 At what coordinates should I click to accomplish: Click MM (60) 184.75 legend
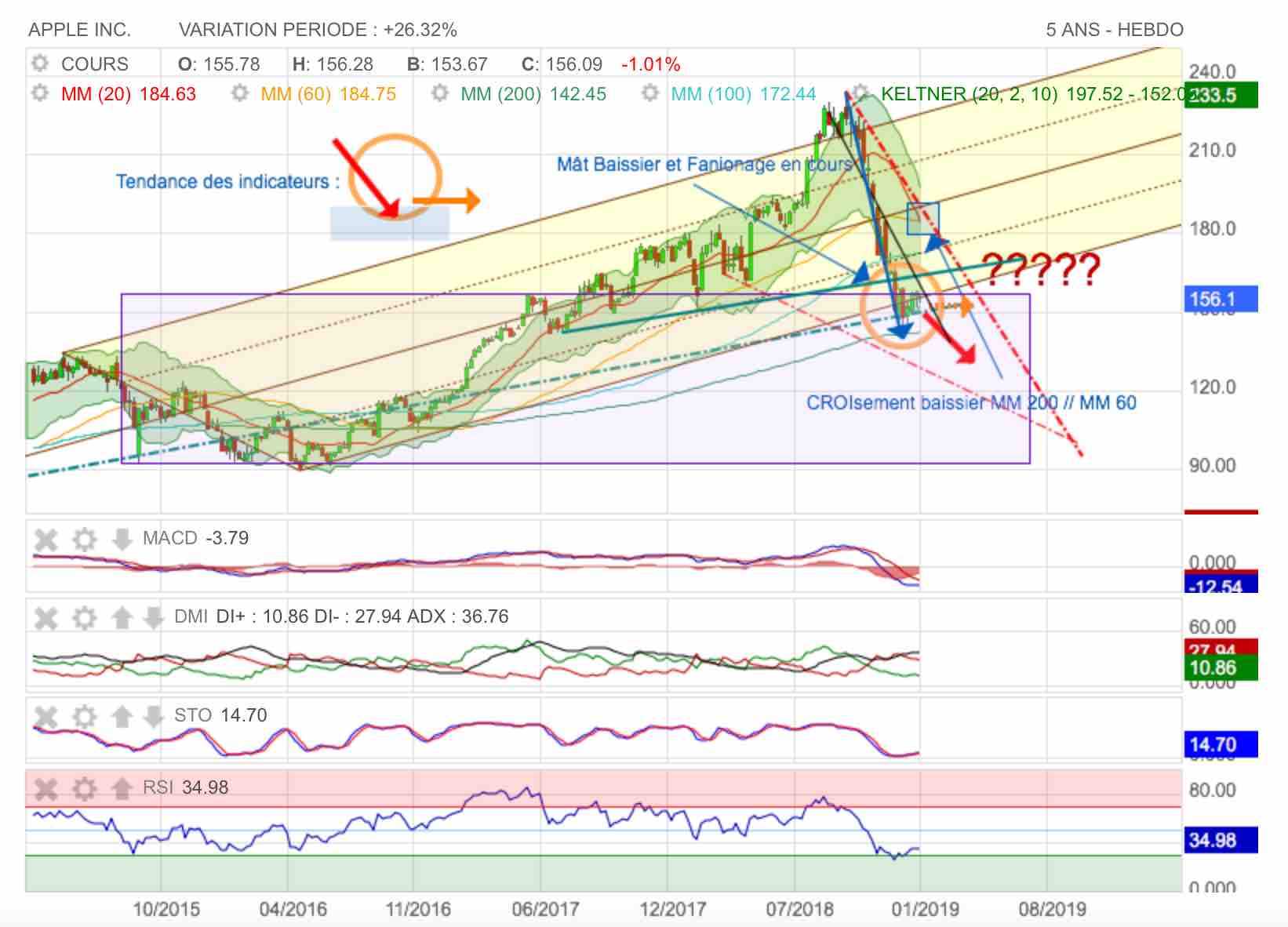pyautogui.click(x=329, y=93)
